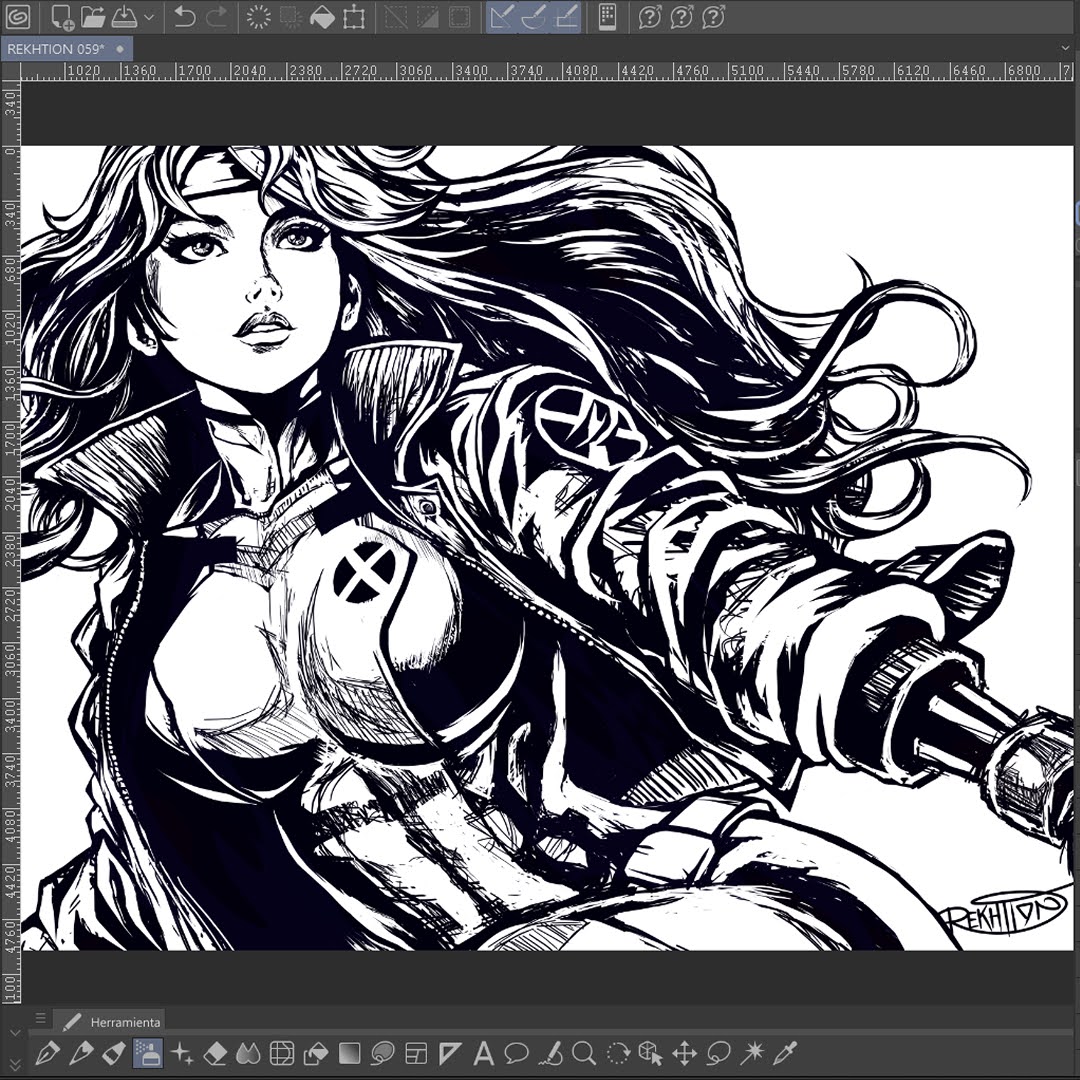Expand the save options dropdown arrow
Image resolution: width=1080 pixels, height=1080 pixels.
pyautogui.click(x=149, y=17)
